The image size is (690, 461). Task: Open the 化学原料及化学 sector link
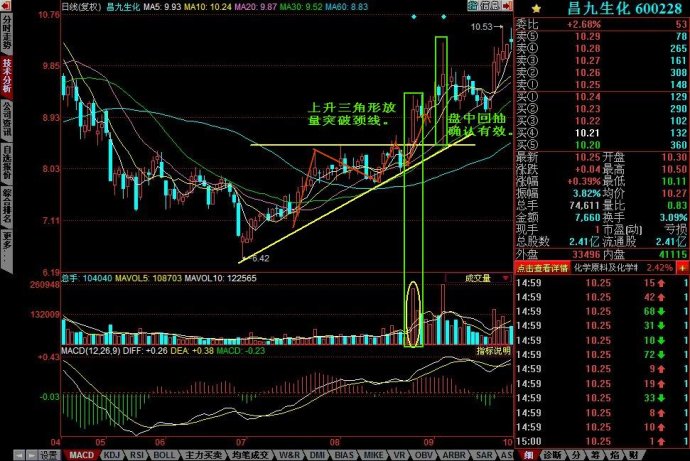point(606,267)
